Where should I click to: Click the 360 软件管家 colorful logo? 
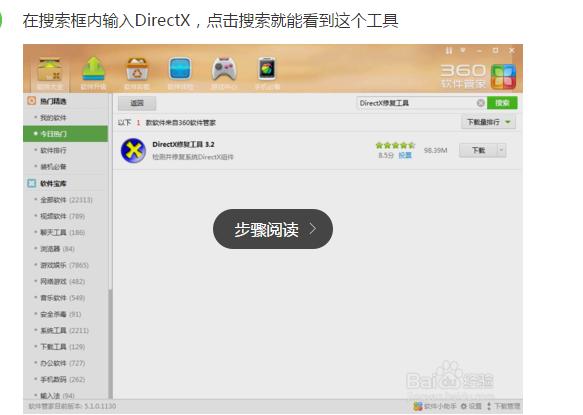(x=503, y=77)
